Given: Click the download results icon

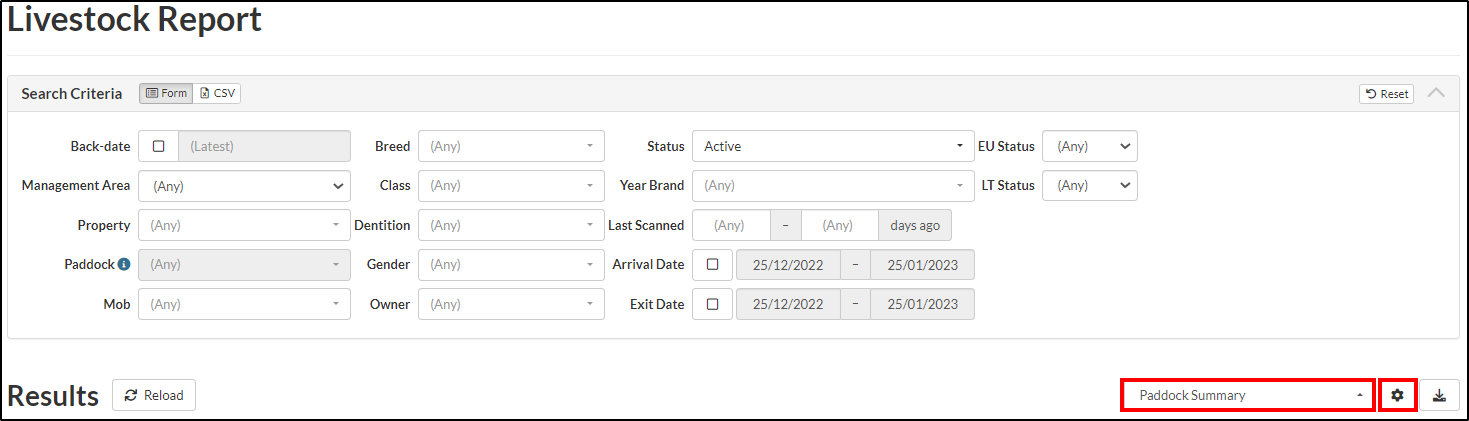Looking at the screenshot, I should pyautogui.click(x=1439, y=395).
